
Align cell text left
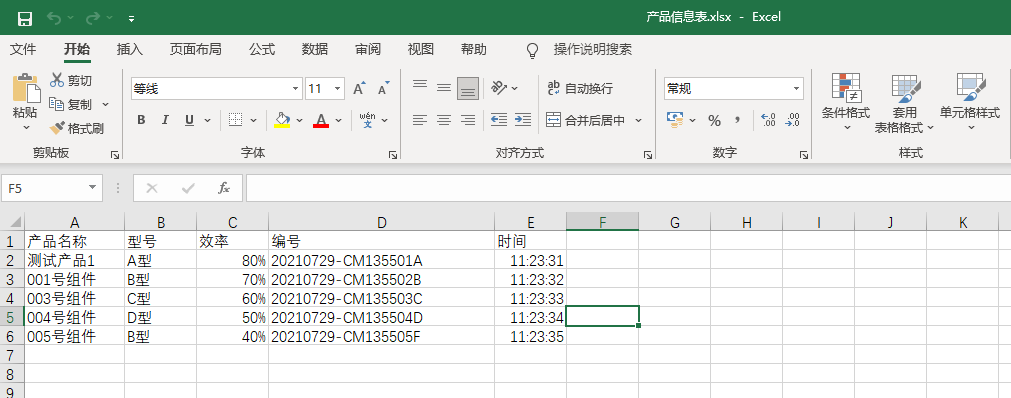[420, 120]
